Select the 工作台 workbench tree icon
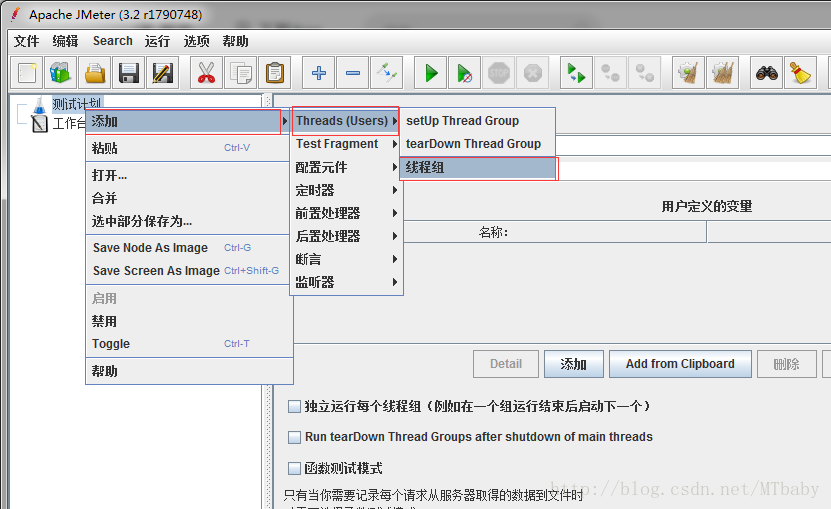Image resolution: width=831 pixels, height=509 pixels. tap(40, 124)
